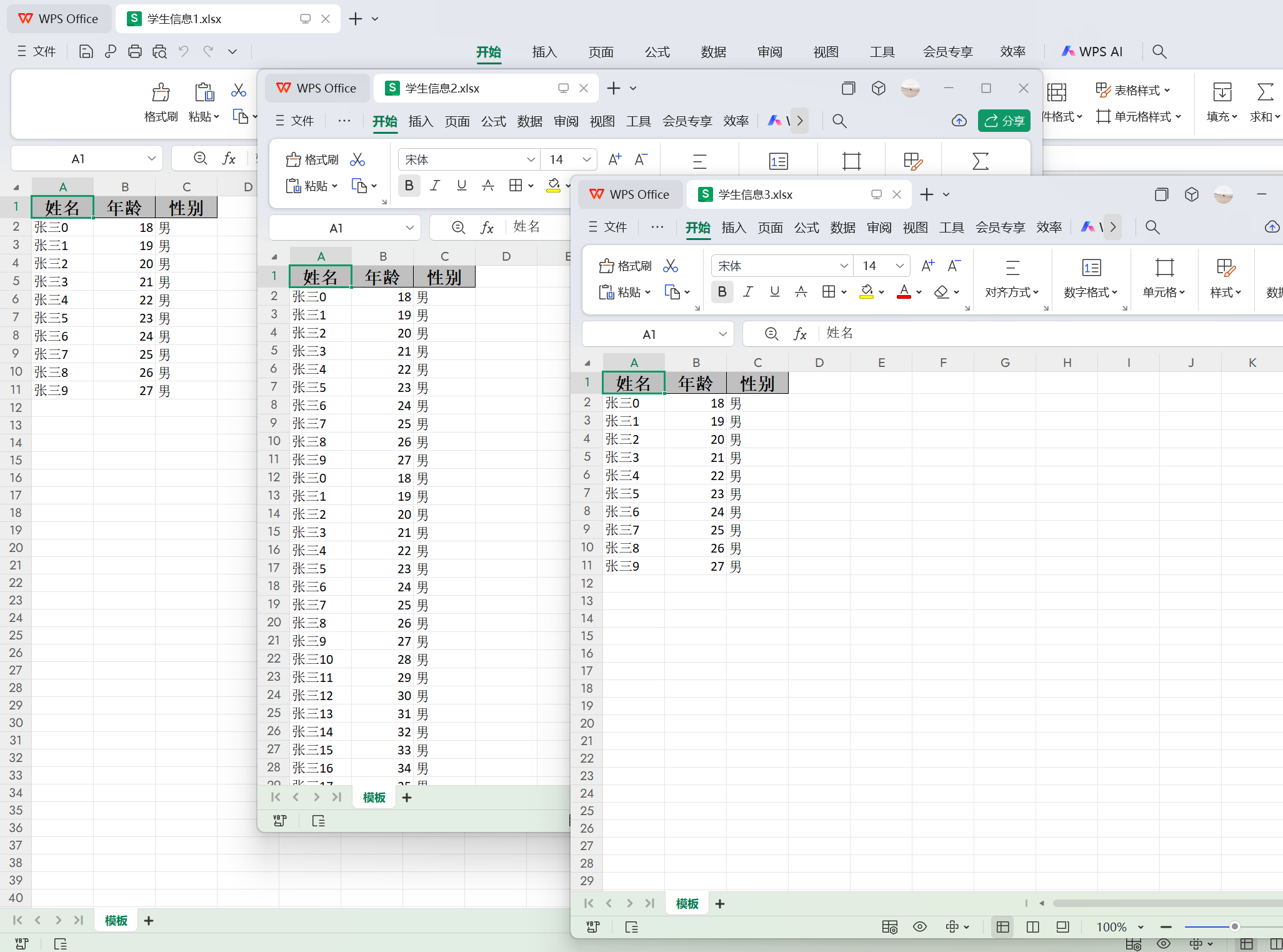Viewport: 1283px width, 952px height.
Task: Click the cloud upload icon in 学生信息2
Action: tap(959, 121)
